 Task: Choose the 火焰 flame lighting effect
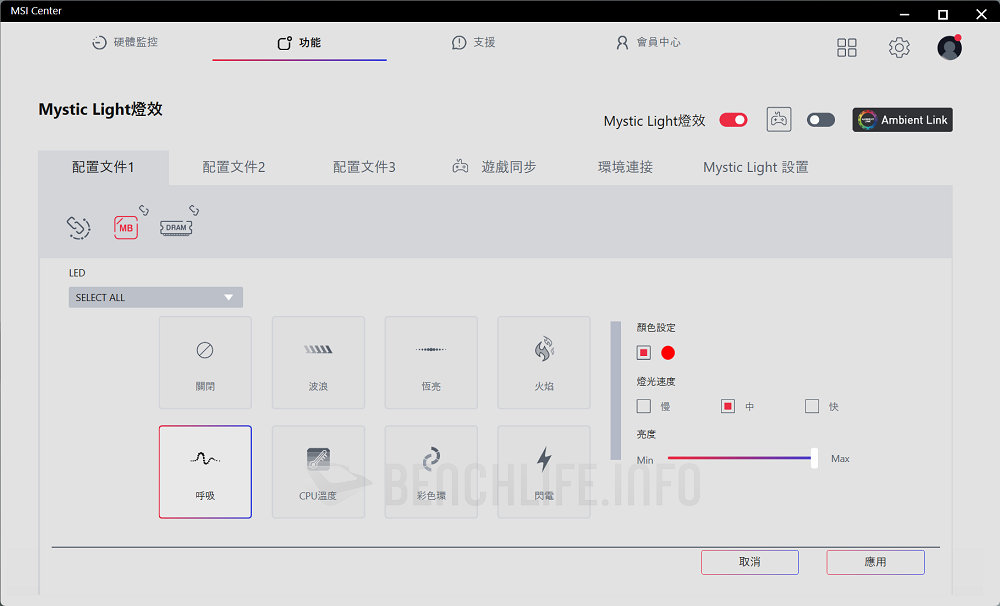(544, 362)
